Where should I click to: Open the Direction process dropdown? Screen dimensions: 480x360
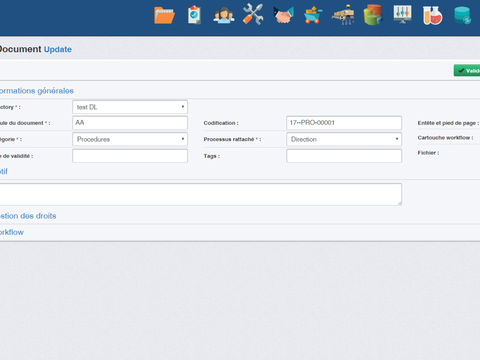(344, 139)
